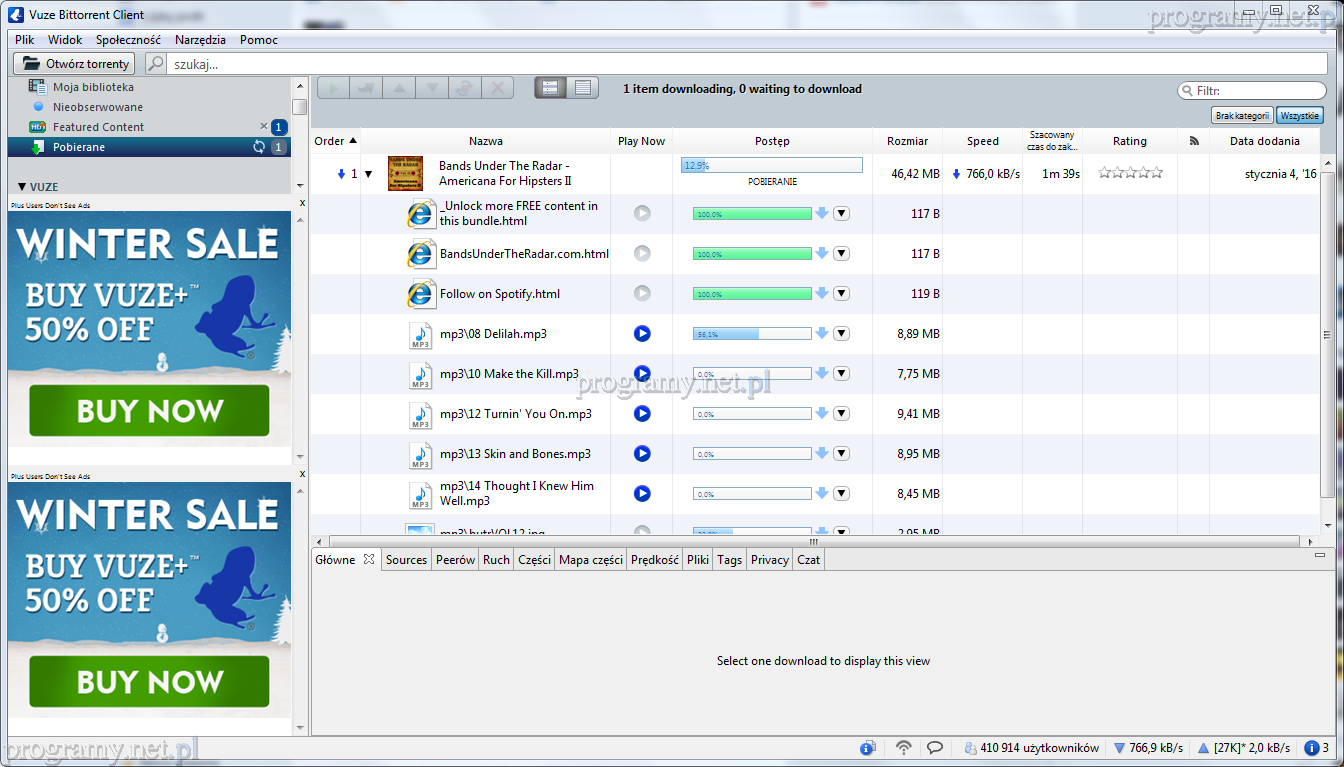Screen dimensions: 1344x767
Task: Play the 08 Delilah.mp3 file now
Action: (x=642, y=333)
